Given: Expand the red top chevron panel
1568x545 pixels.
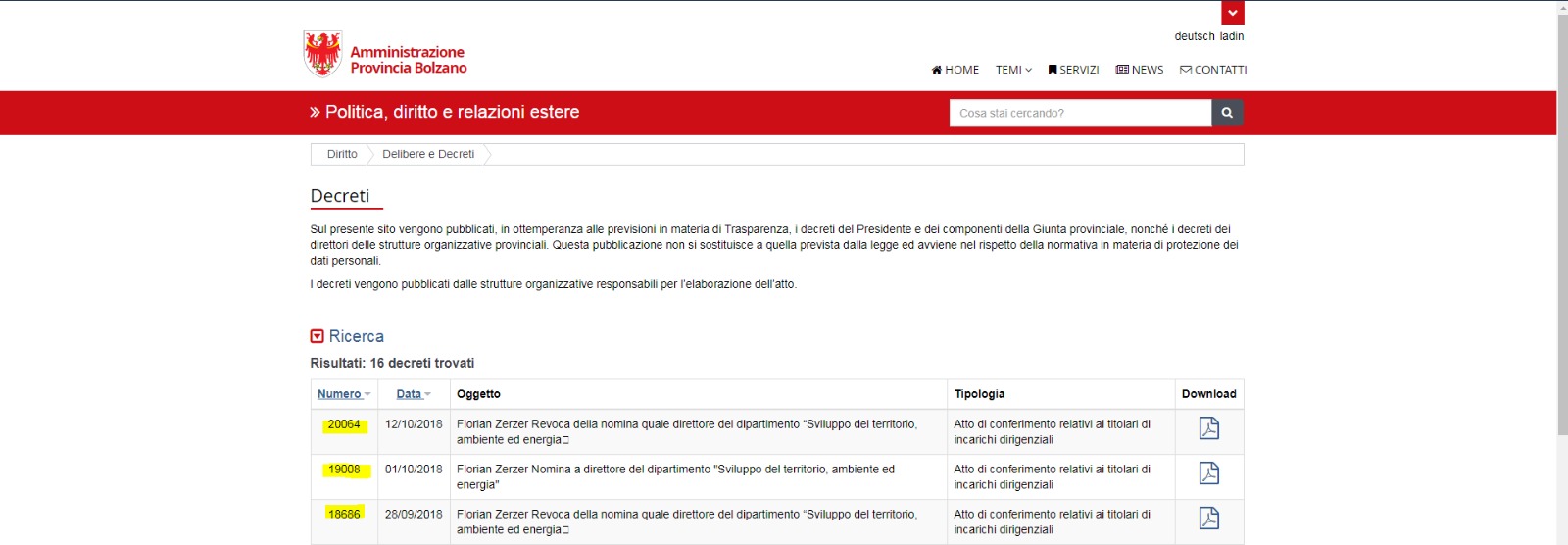Looking at the screenshot, I should pos(1232,13).
